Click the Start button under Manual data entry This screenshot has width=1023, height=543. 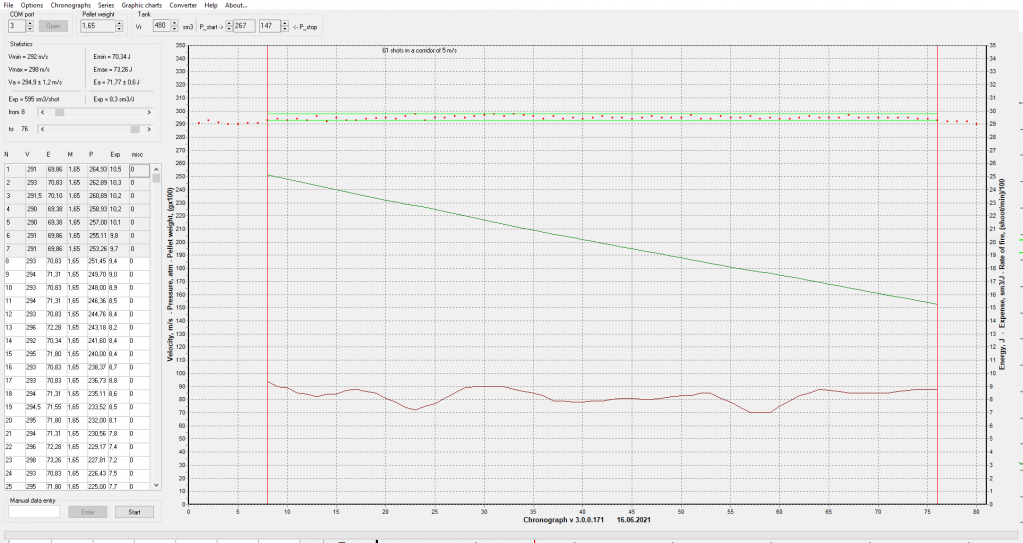pyautogui.click(x=134, y=512)
